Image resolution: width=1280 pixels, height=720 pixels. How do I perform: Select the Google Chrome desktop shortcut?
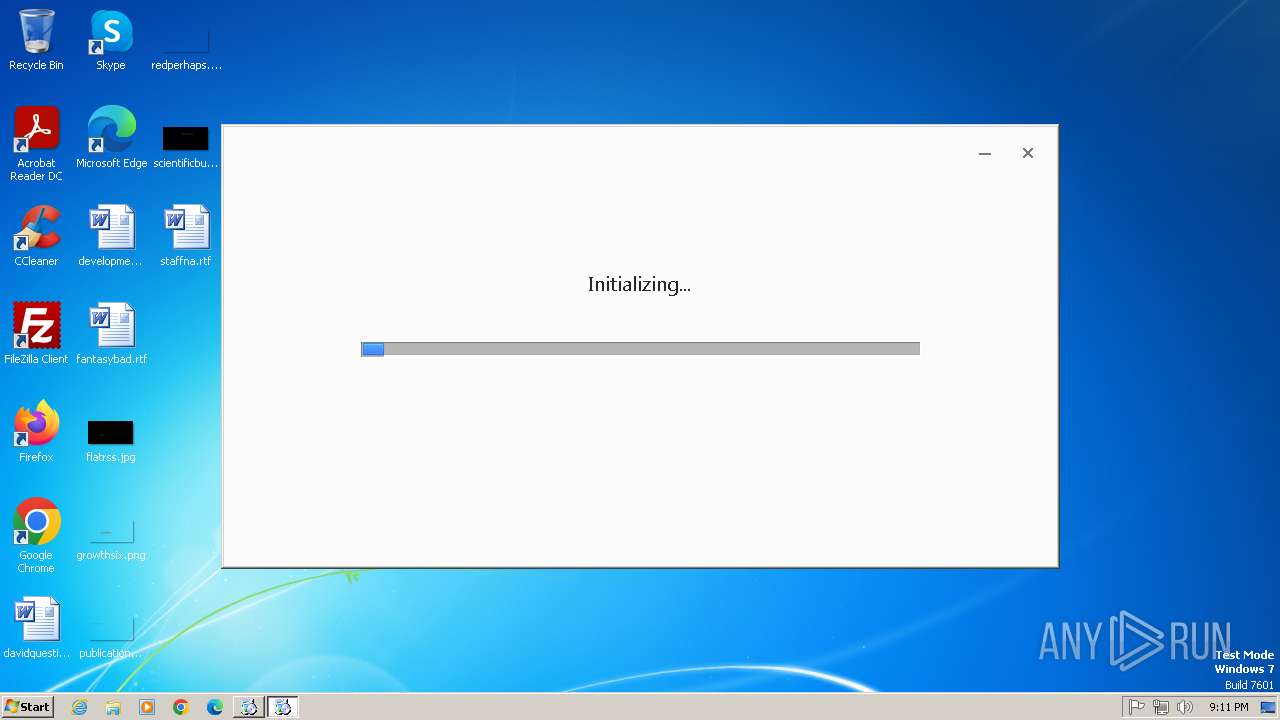click(36, 536)
